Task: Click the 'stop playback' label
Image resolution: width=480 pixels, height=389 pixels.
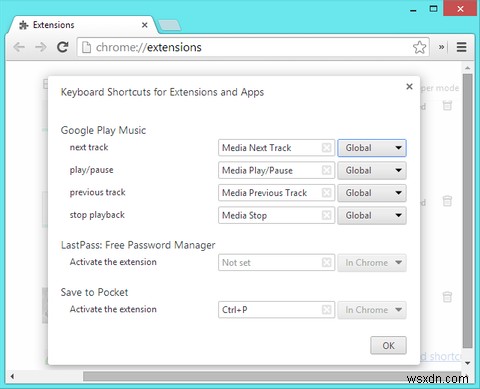Action: pos(97,215)
